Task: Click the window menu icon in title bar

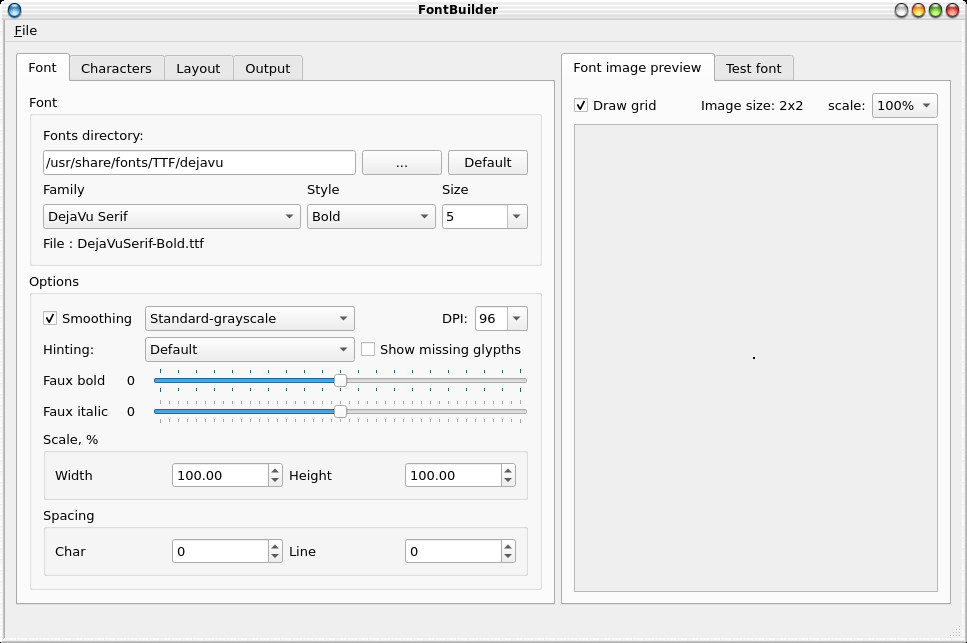Action: (14, 10)
